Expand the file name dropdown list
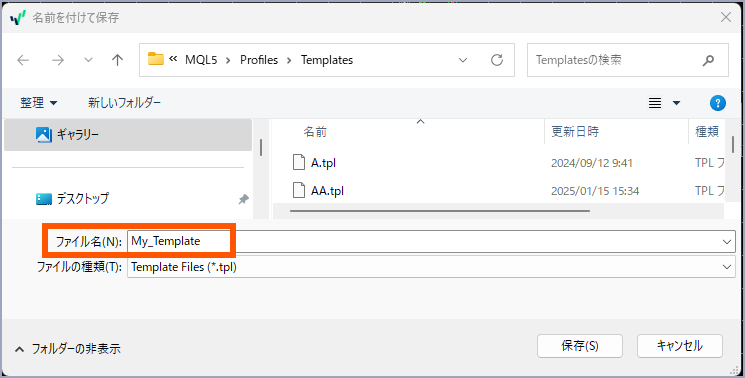745x378 pixels. (x=727, y=242)
